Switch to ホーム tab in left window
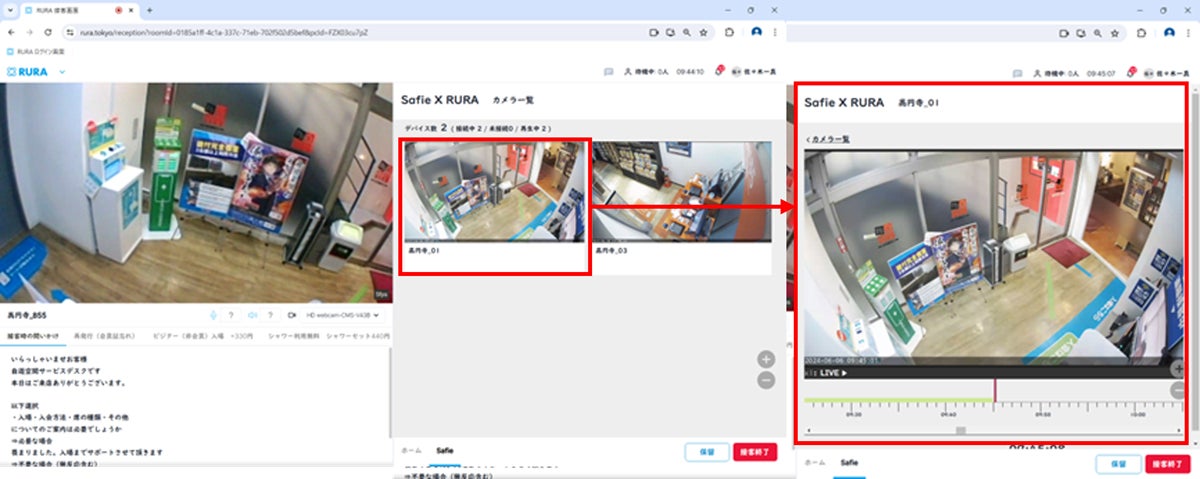1200x479 pixels. coord(411,451)
